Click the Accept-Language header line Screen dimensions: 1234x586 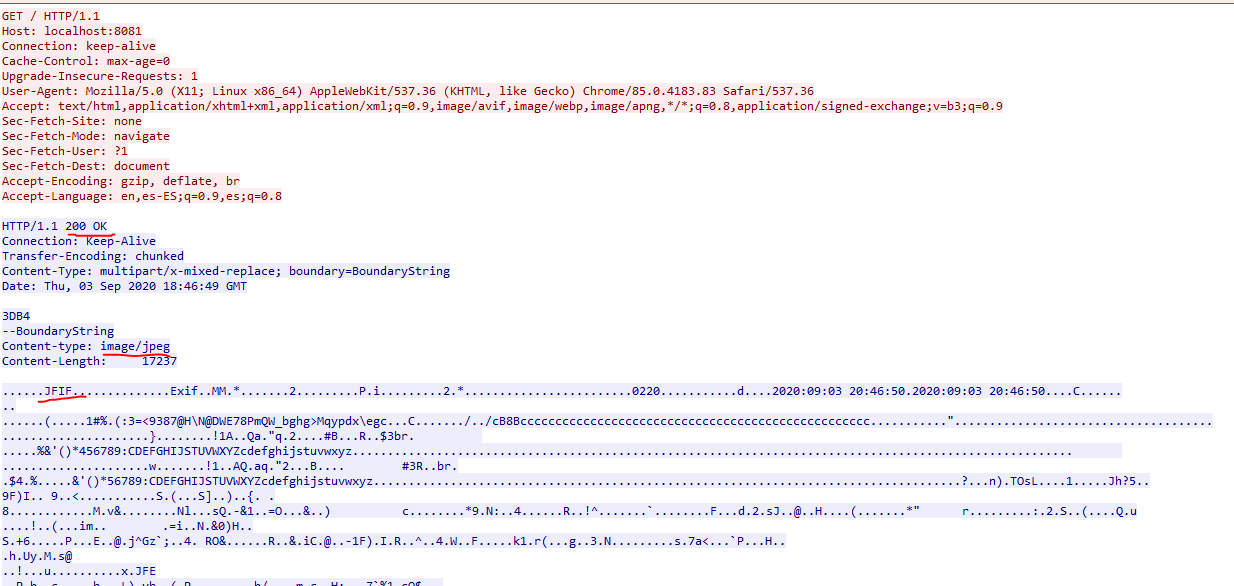[142, 196]
